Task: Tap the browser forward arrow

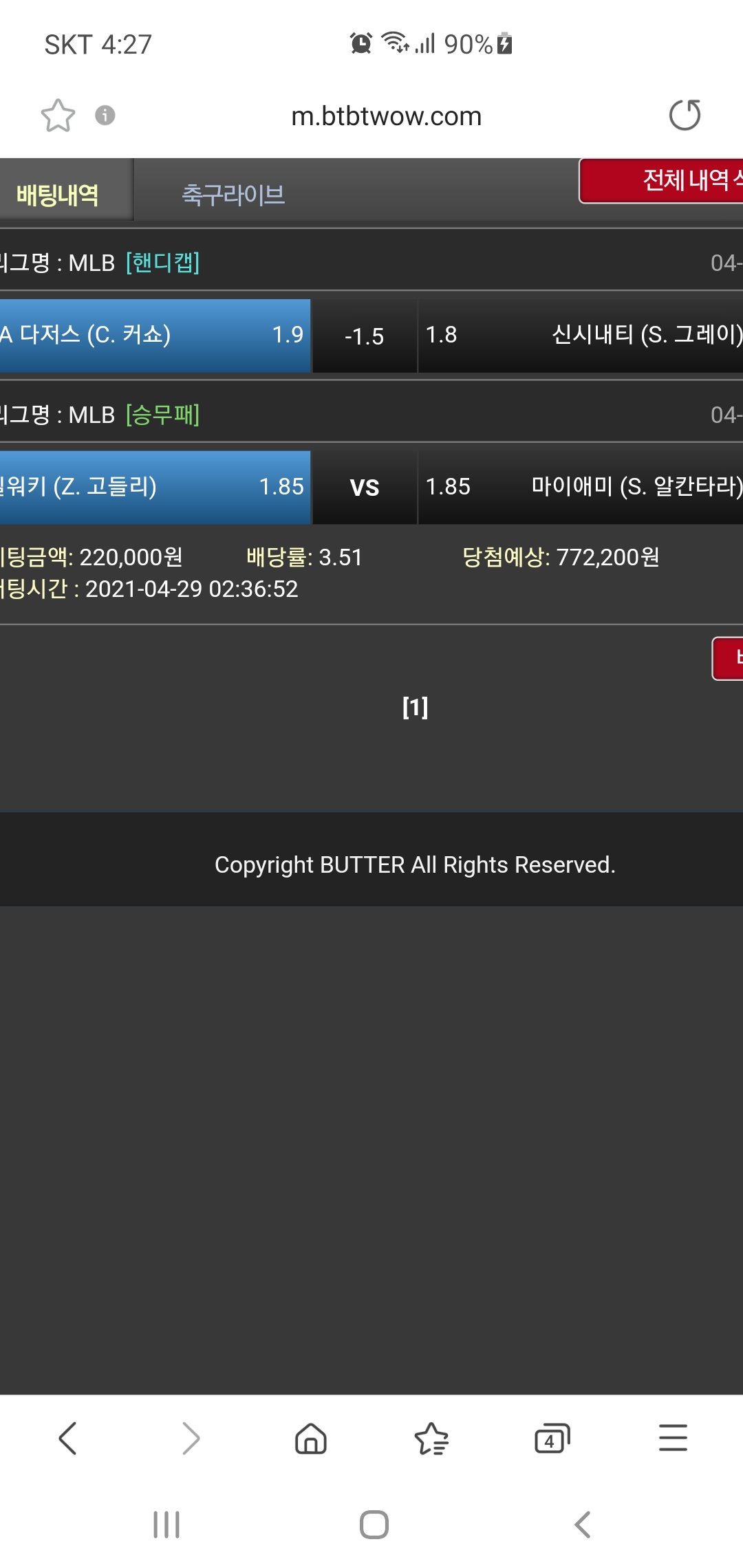Action: 190,1438
